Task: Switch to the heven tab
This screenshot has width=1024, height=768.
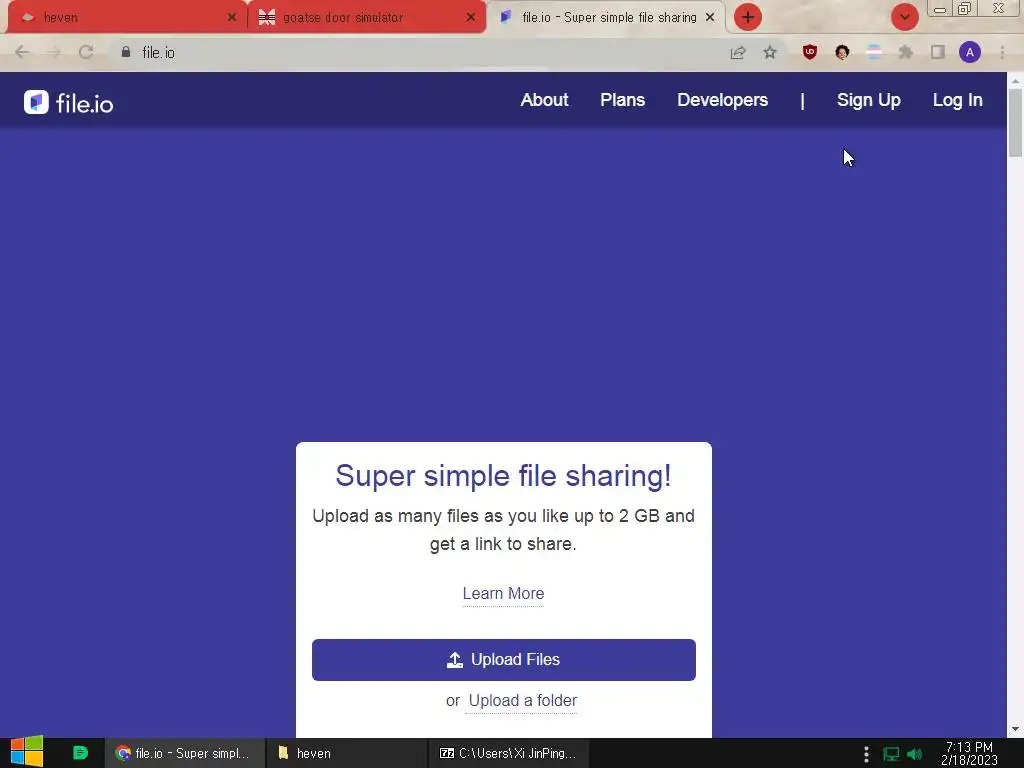Action: (127, 18)
